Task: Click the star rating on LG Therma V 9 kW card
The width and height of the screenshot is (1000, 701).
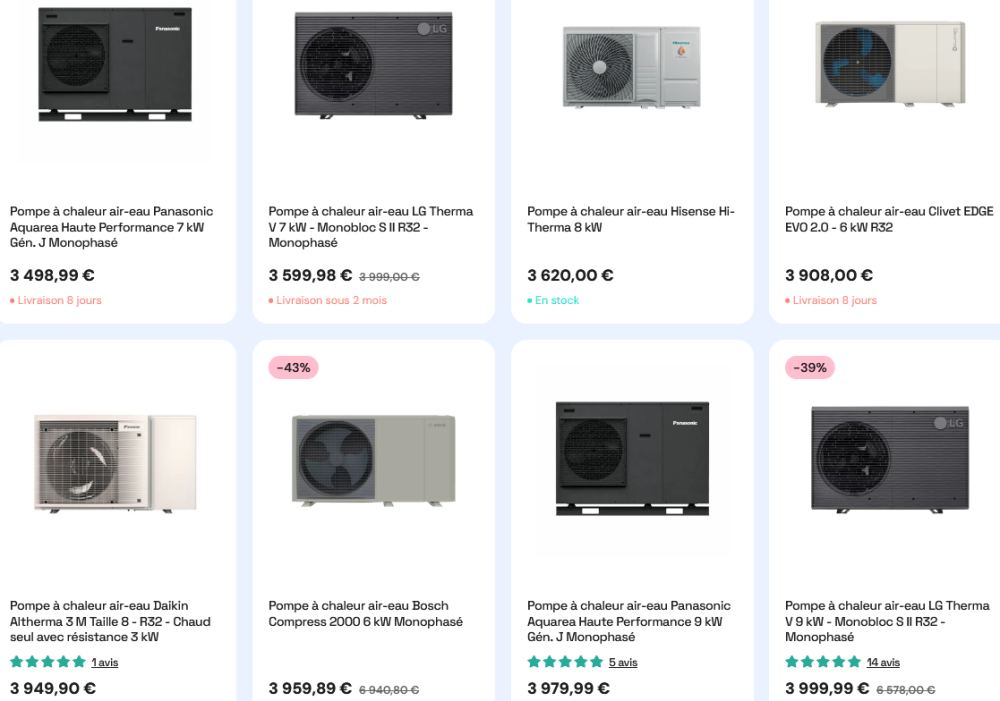Action: tap(823, 661)
